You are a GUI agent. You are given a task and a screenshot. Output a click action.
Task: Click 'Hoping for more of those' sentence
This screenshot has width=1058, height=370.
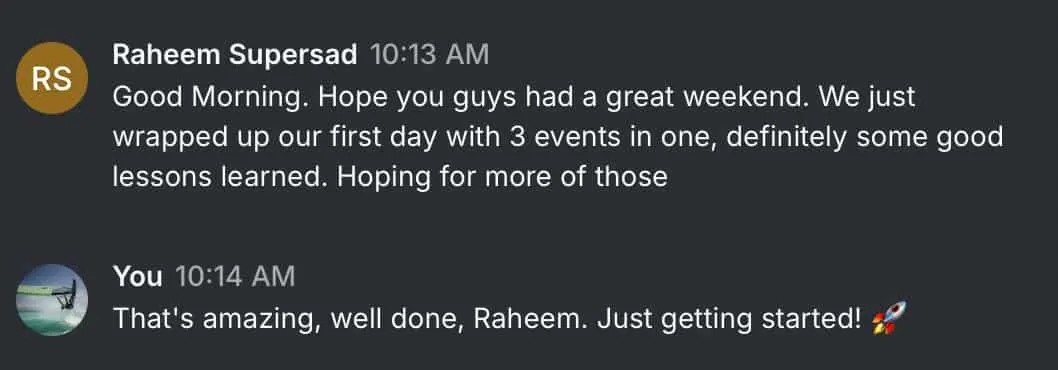click(x=503, y=177)
